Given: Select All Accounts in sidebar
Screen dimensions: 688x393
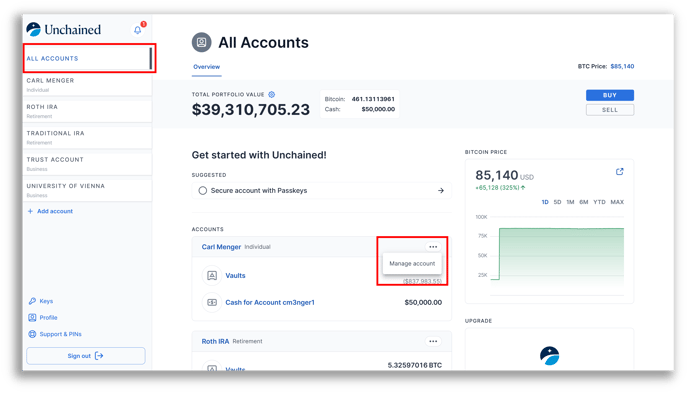Looking at the screenshot, I should 88,58.
